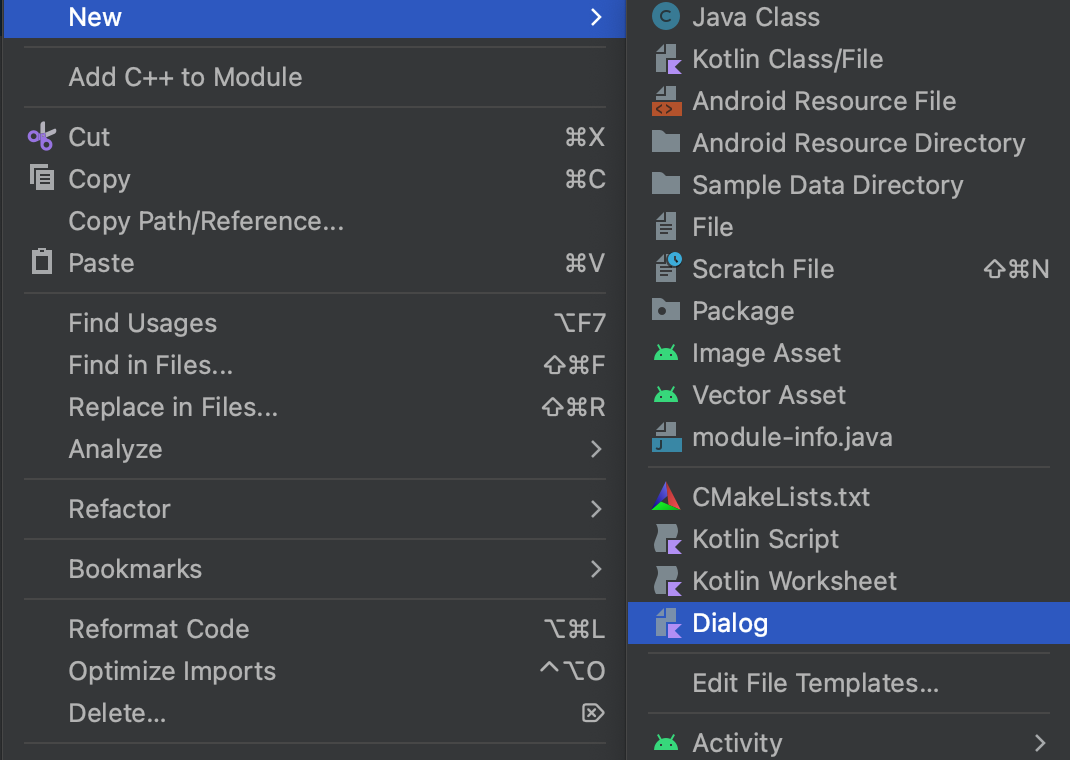The width and height of the screenshot is (1070, 760).
Task: Click the "Package" label
Action: click(743, 312)
